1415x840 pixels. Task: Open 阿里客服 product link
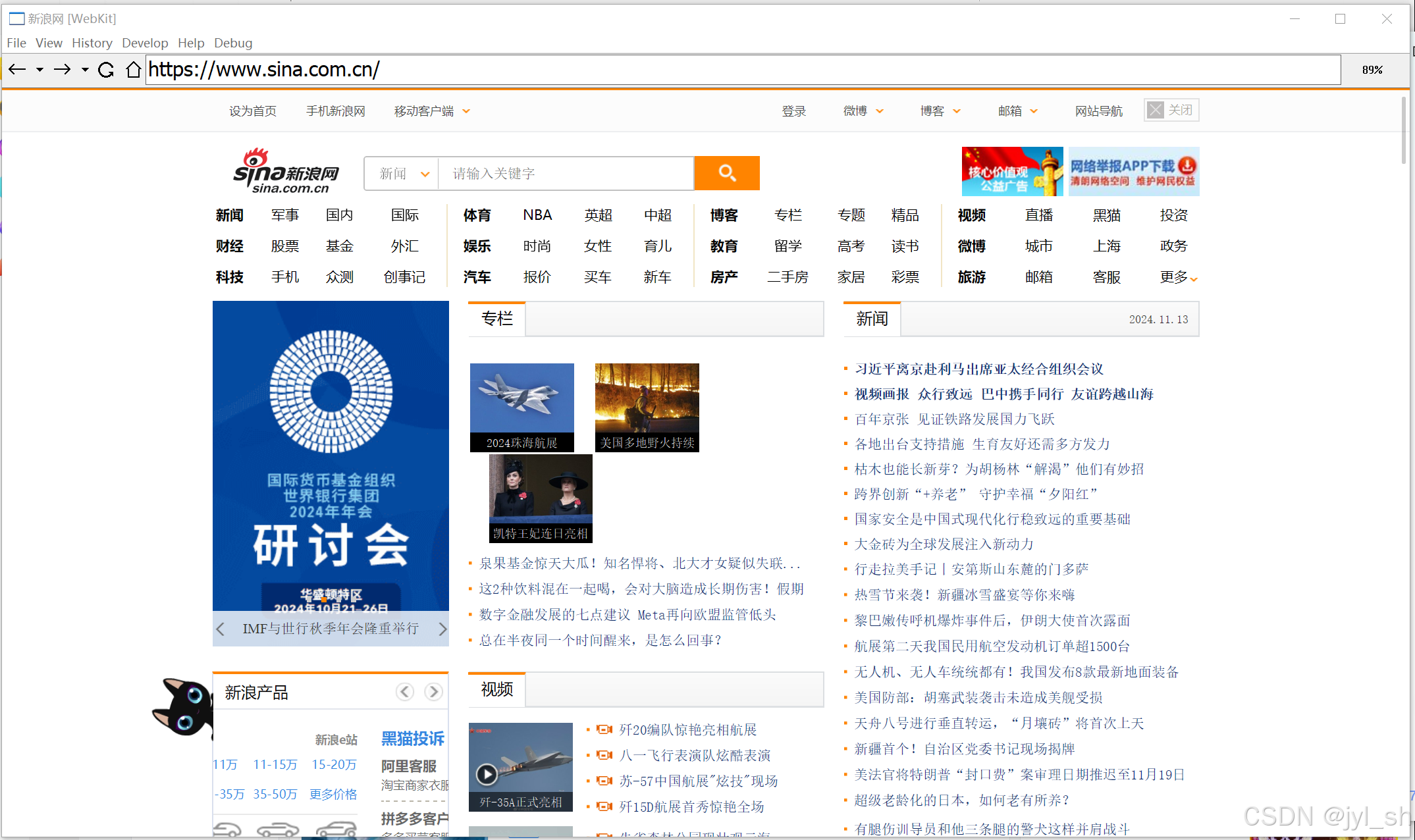tap(409, 766)
